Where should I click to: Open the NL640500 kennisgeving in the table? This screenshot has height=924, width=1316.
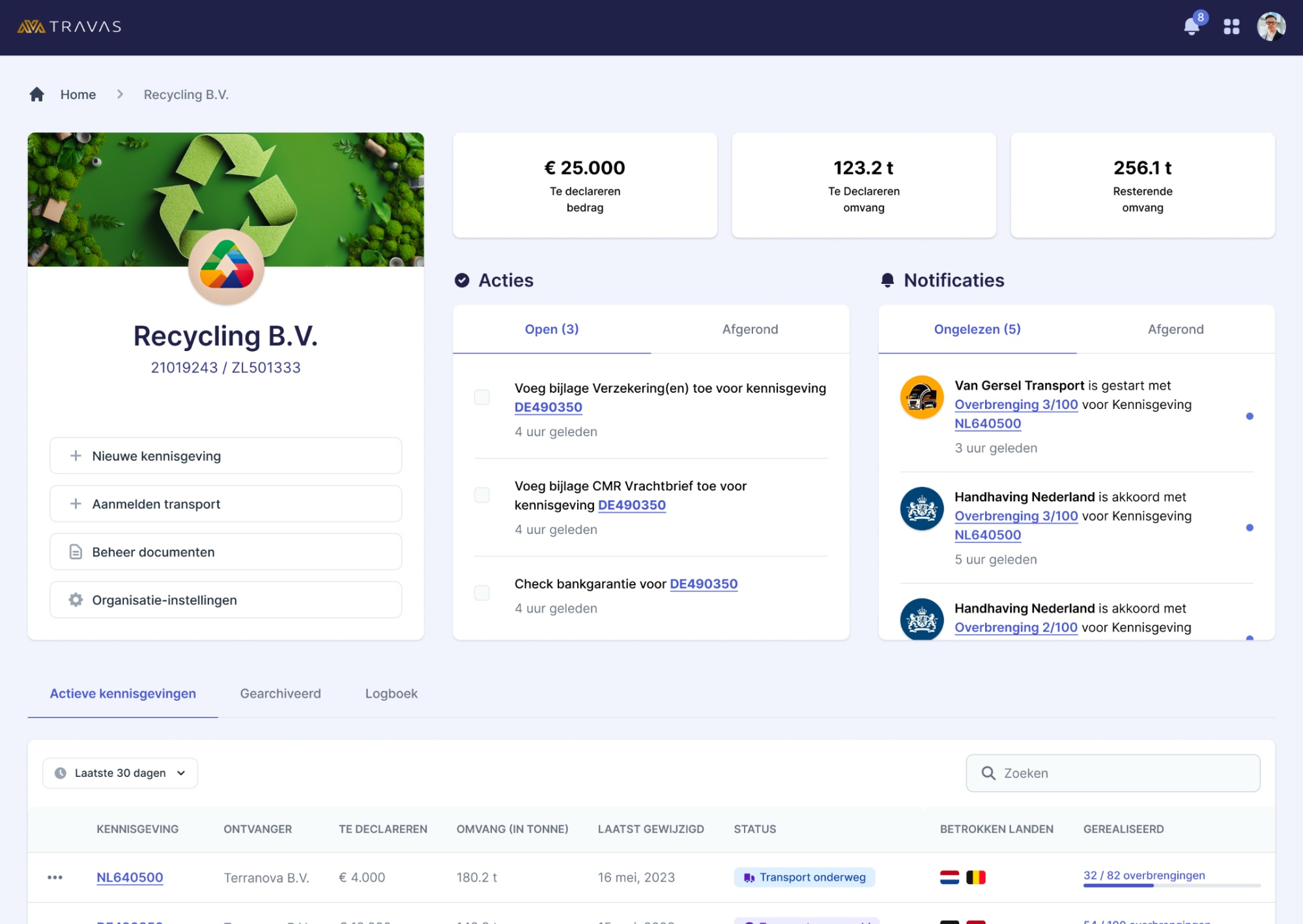(131, 886)
